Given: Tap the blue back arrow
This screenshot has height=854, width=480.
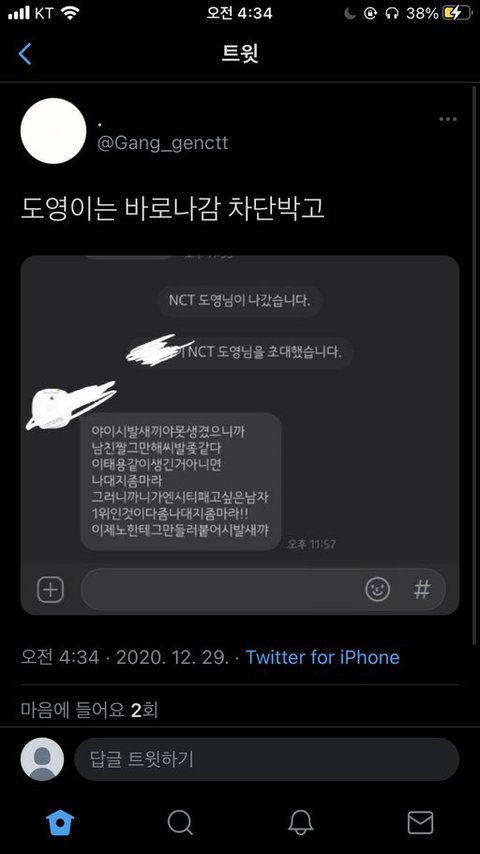Looking at the screenshot, I should [25, 54].
